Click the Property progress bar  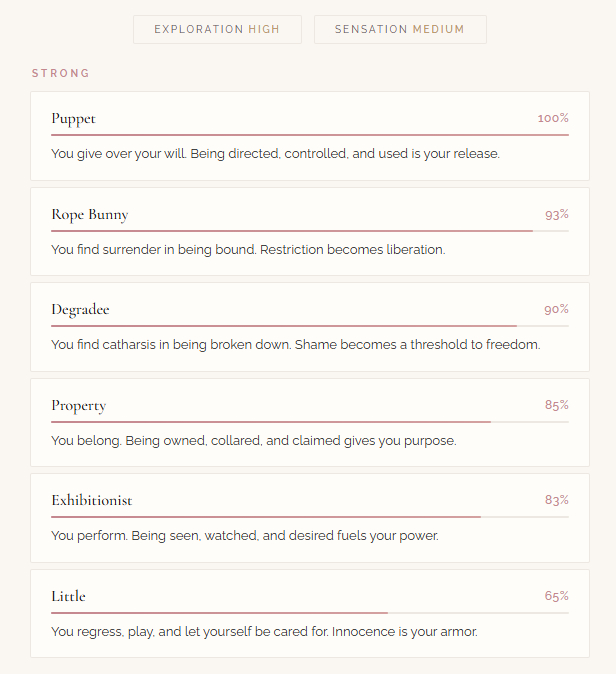pos(310,421)
